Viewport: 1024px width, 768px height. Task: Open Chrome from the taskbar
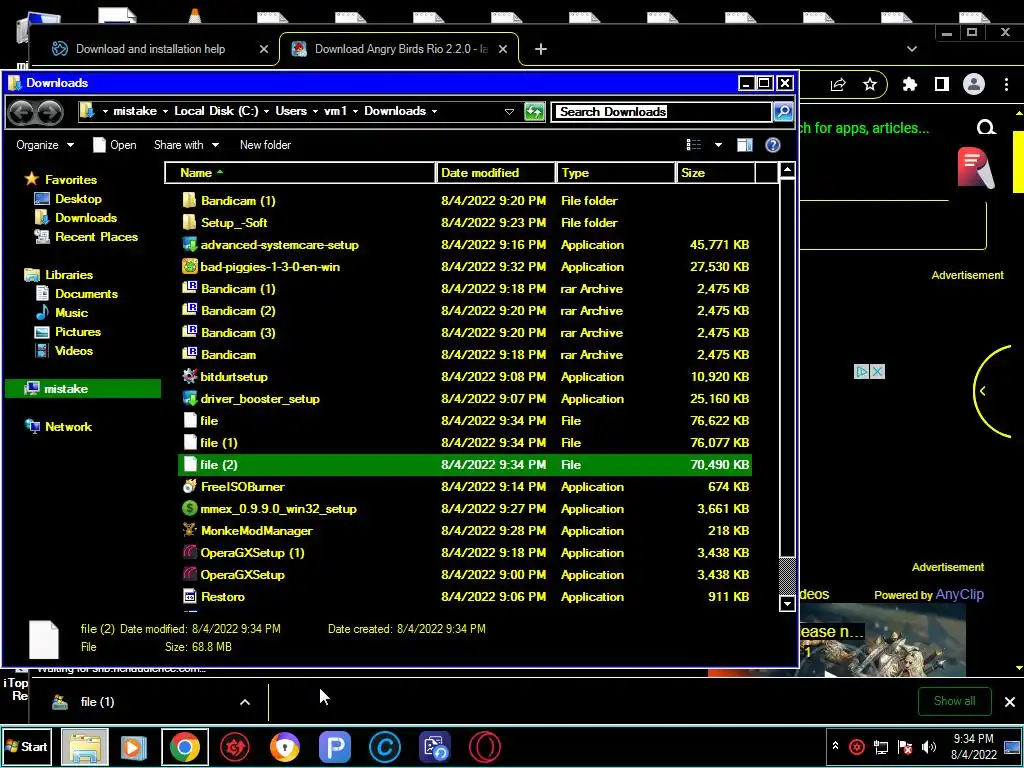tap(185, 747)
